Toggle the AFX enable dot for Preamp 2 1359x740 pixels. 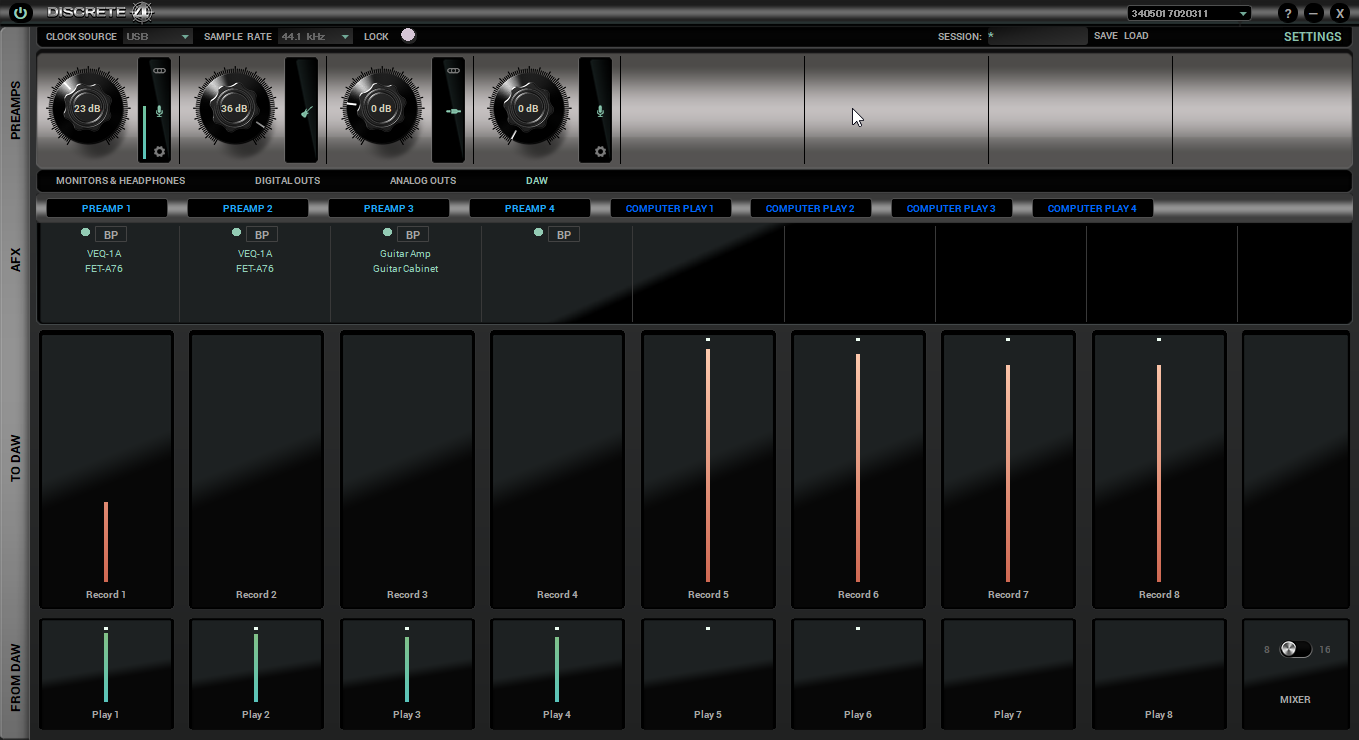236,232
